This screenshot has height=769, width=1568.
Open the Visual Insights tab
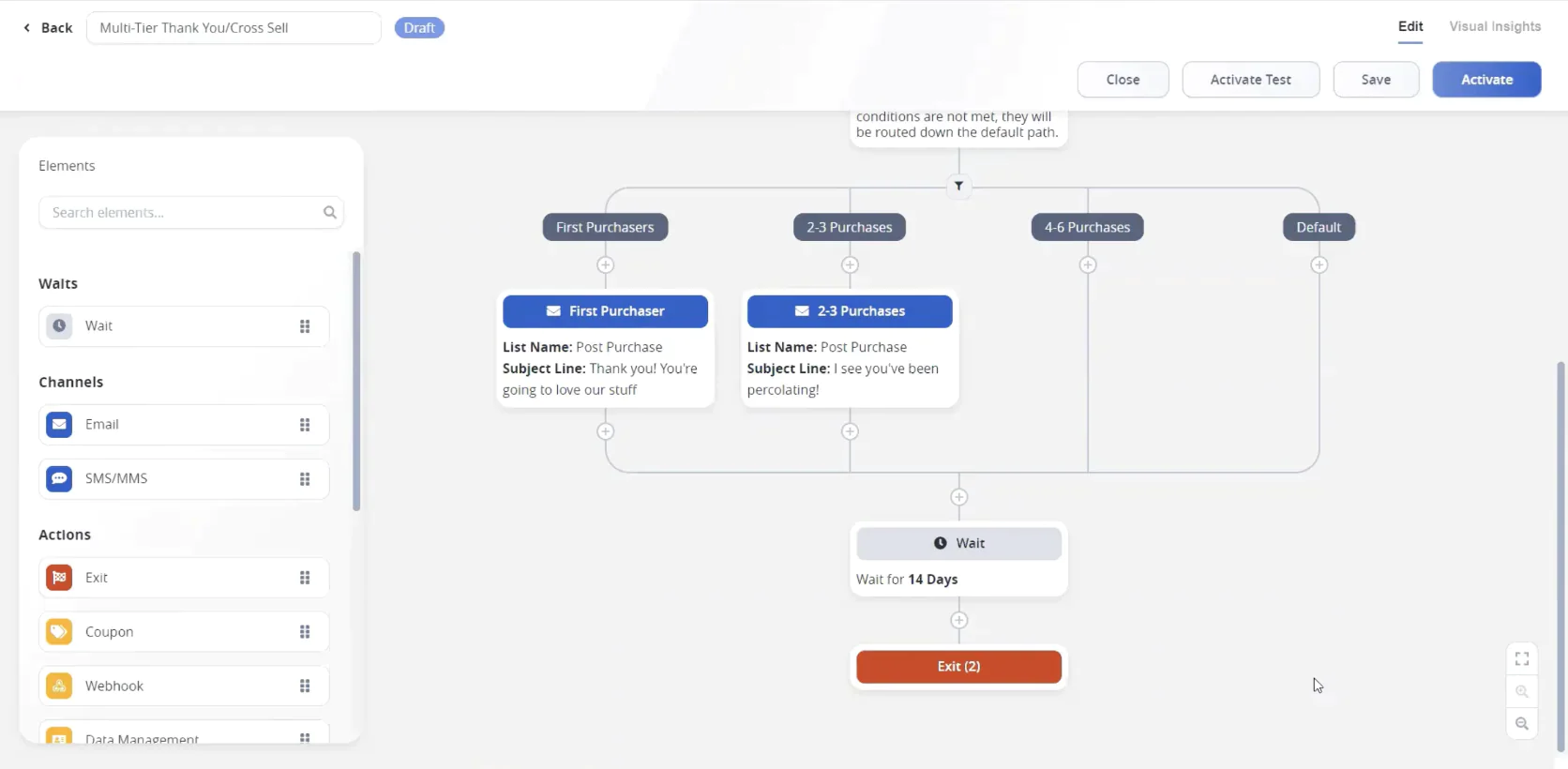(1495, 27)
